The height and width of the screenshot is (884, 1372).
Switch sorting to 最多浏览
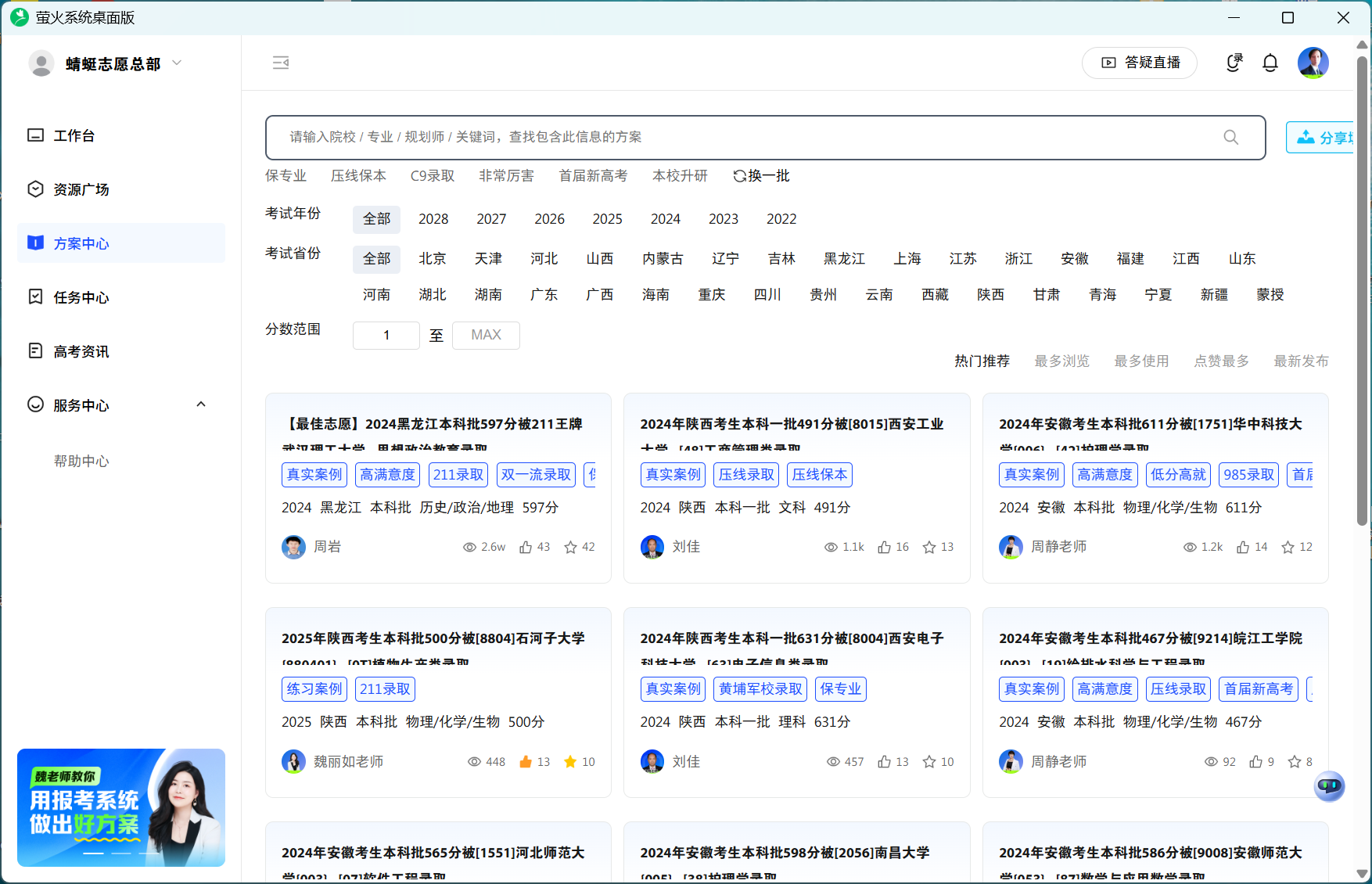point(1061,361)
